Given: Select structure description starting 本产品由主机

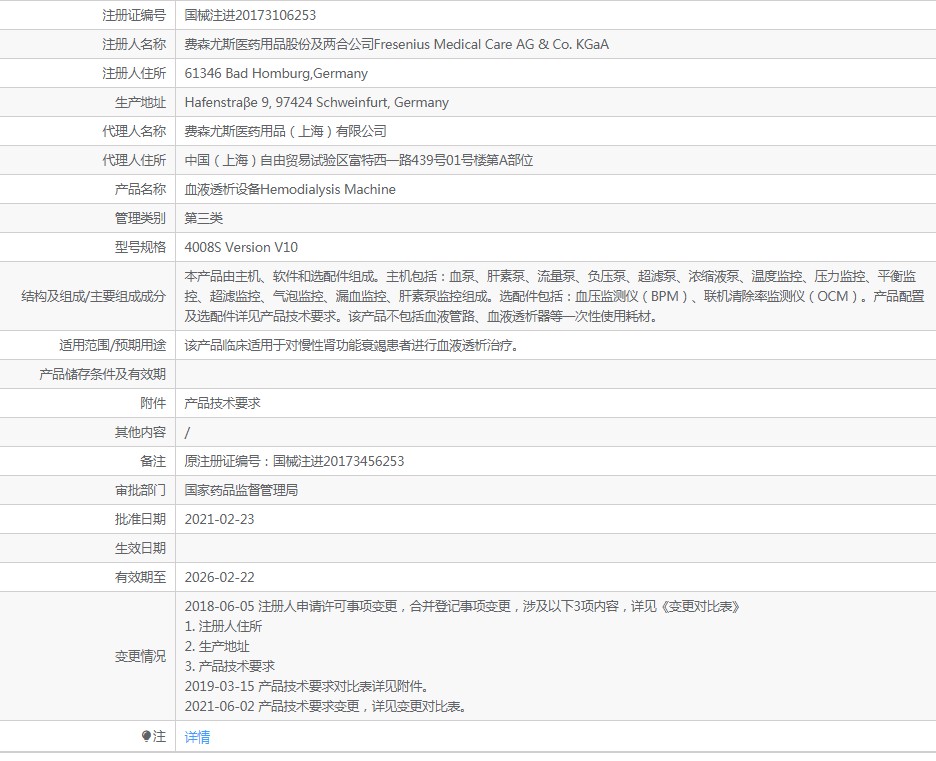Looking at the screenshot, I should click(554, 296).
